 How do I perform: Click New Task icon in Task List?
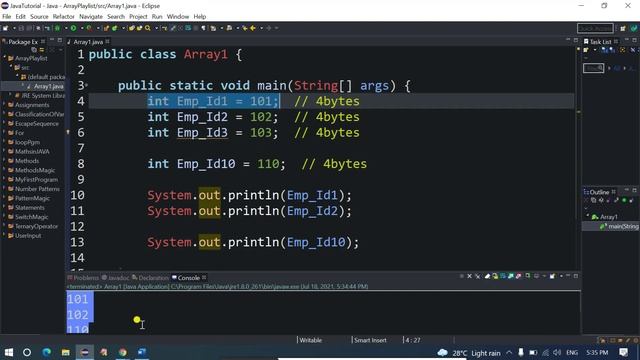coord(586,50)
